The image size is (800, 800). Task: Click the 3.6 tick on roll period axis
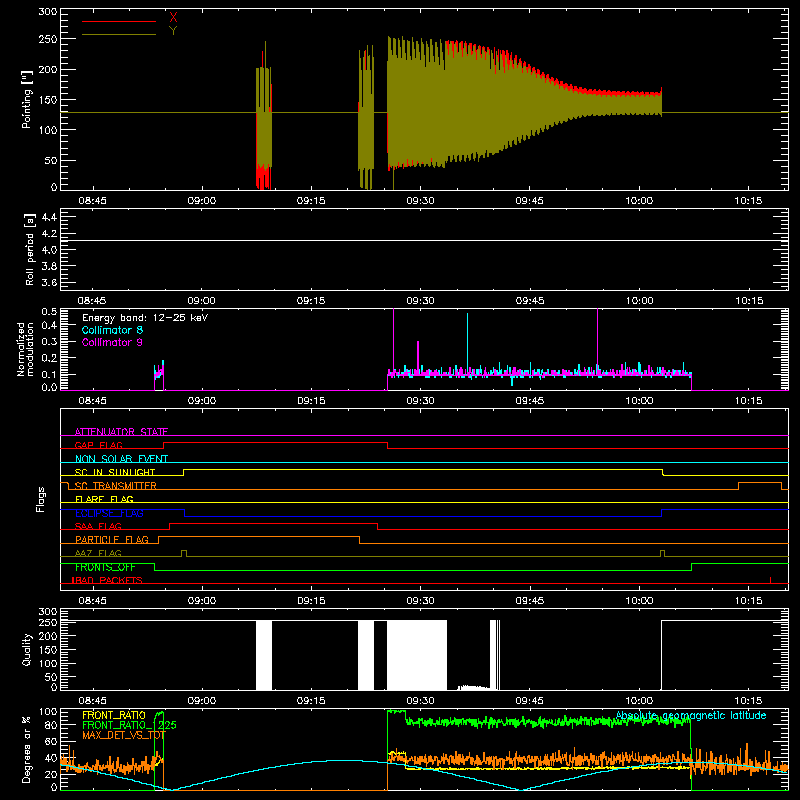(49, 283)
